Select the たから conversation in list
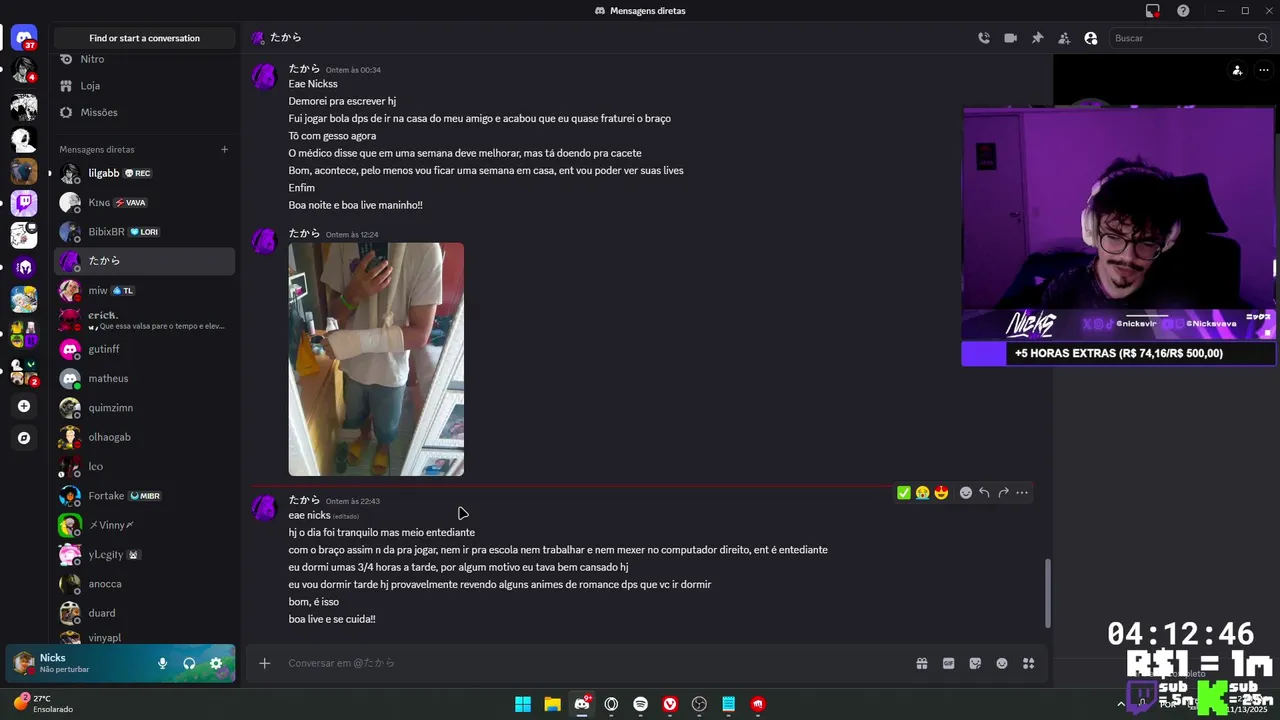This screenshot has height=720, width=1280. pyautogui.click(x=145, y=261)
